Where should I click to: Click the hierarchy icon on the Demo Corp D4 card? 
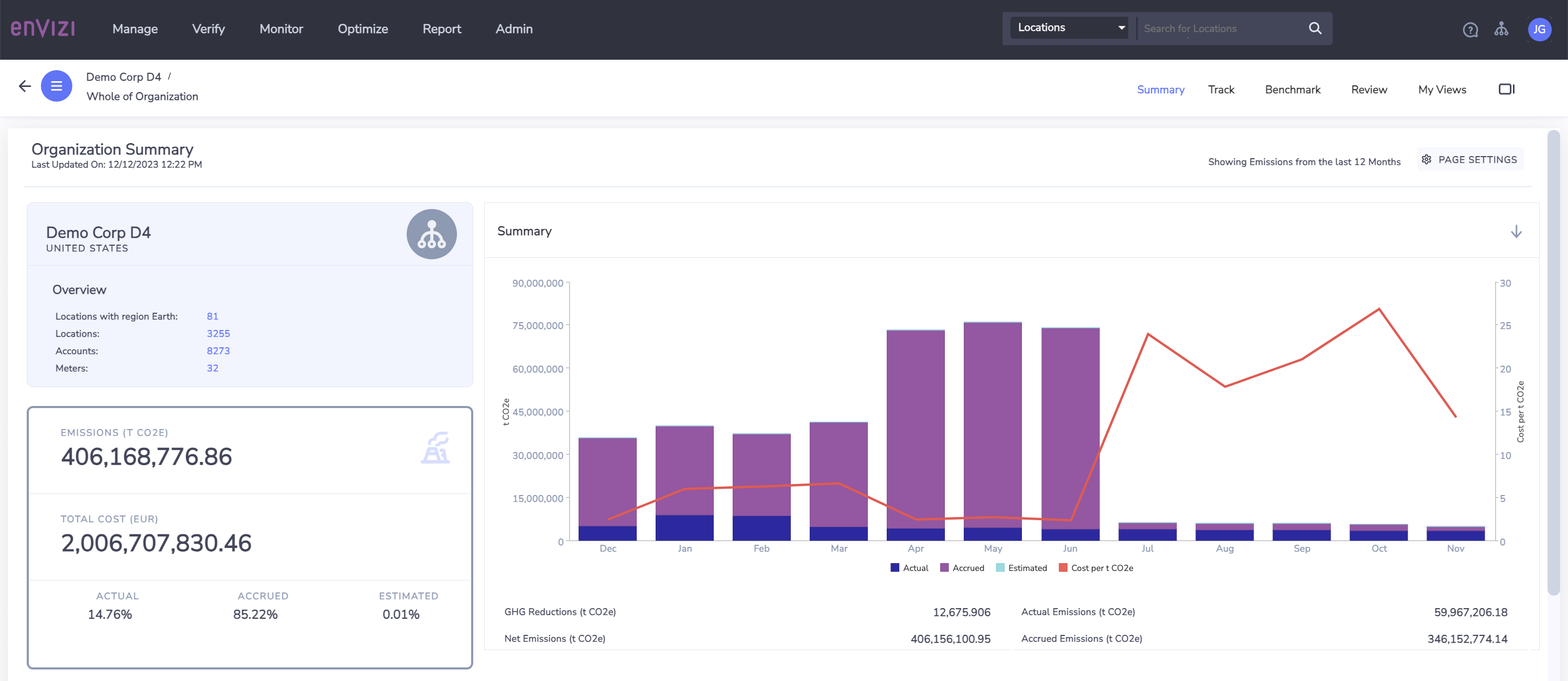(431, 234)
